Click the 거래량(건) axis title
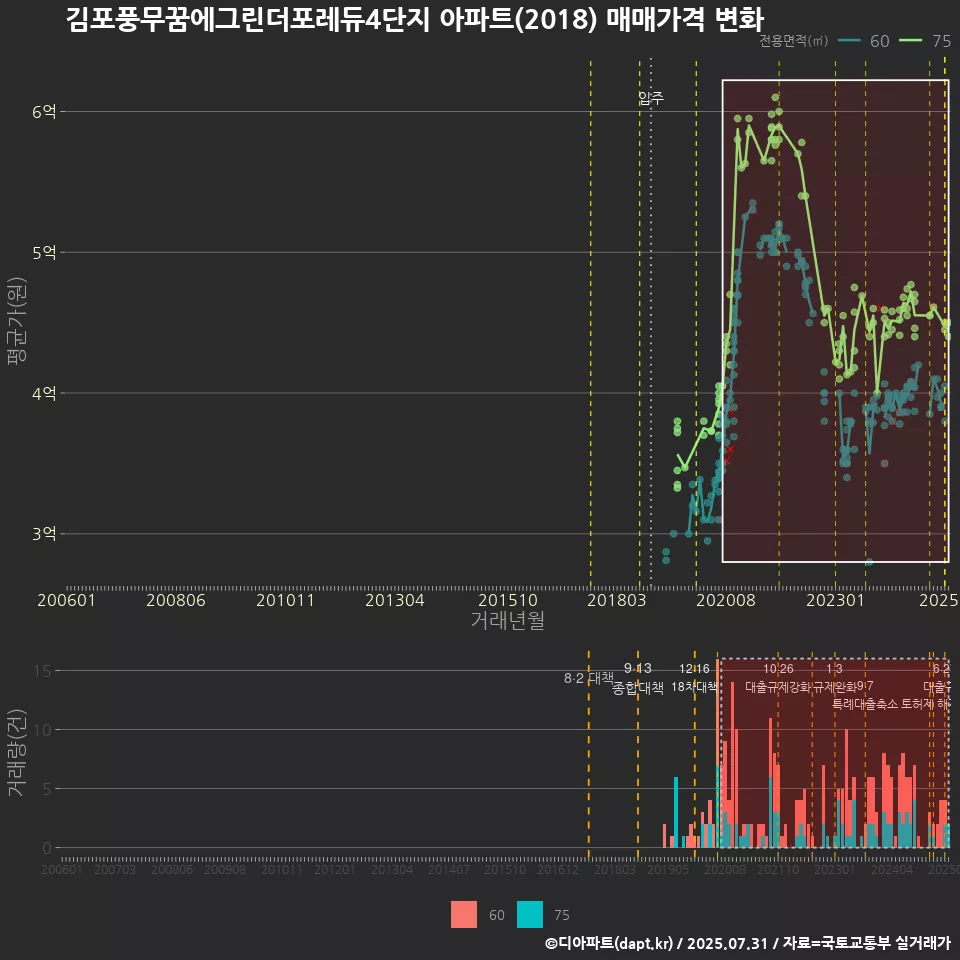The width and height of the screenshot is (960, 960). point(17,753)
